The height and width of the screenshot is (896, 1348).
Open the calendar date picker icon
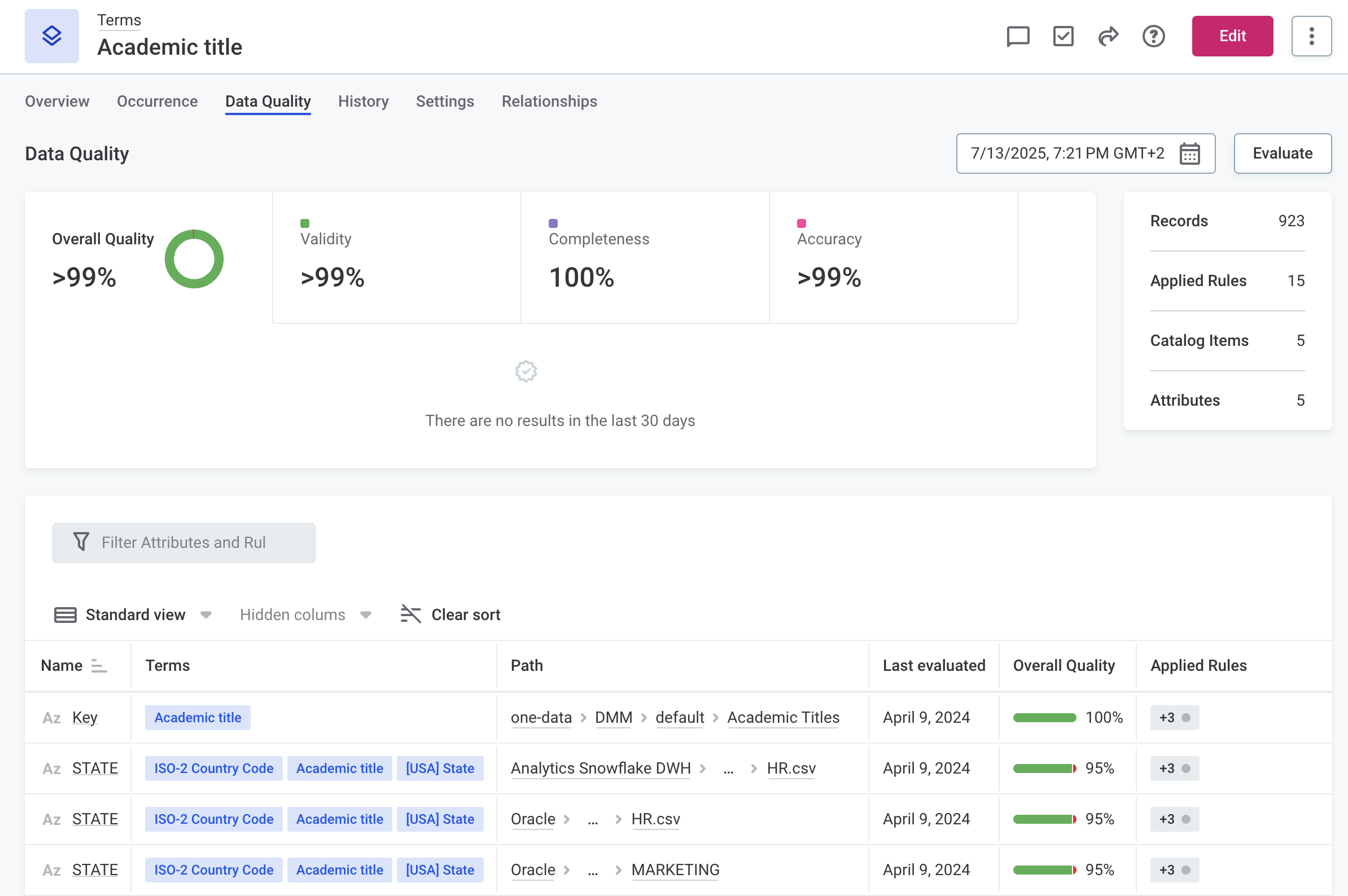[x=1189, y=153]
